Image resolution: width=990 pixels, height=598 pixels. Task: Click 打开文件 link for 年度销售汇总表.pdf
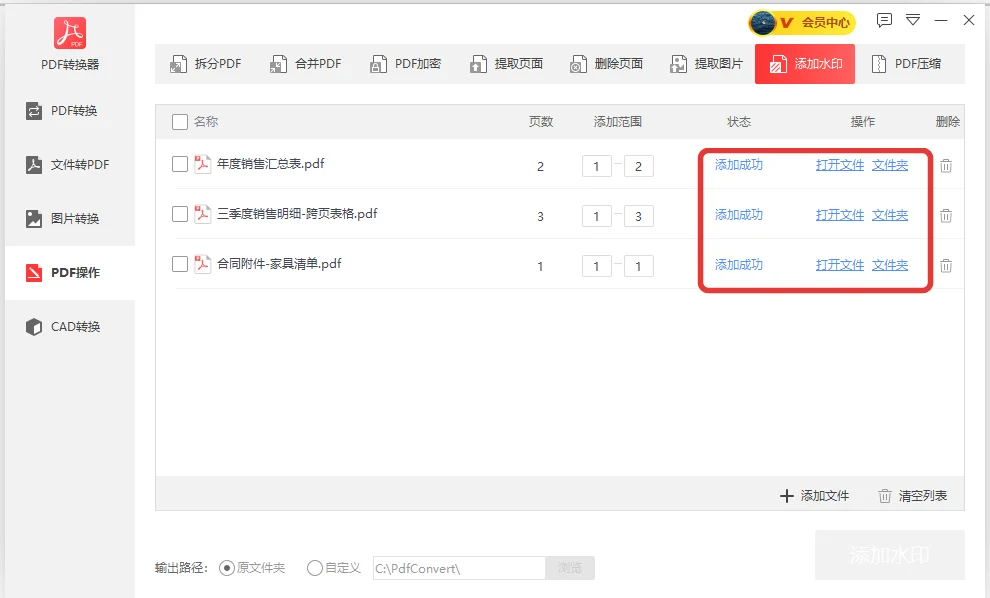click(840, 165)
